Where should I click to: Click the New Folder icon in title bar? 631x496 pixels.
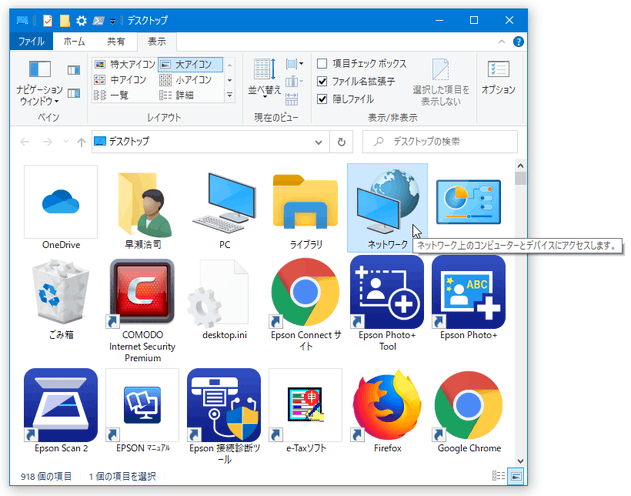[64, 20]
